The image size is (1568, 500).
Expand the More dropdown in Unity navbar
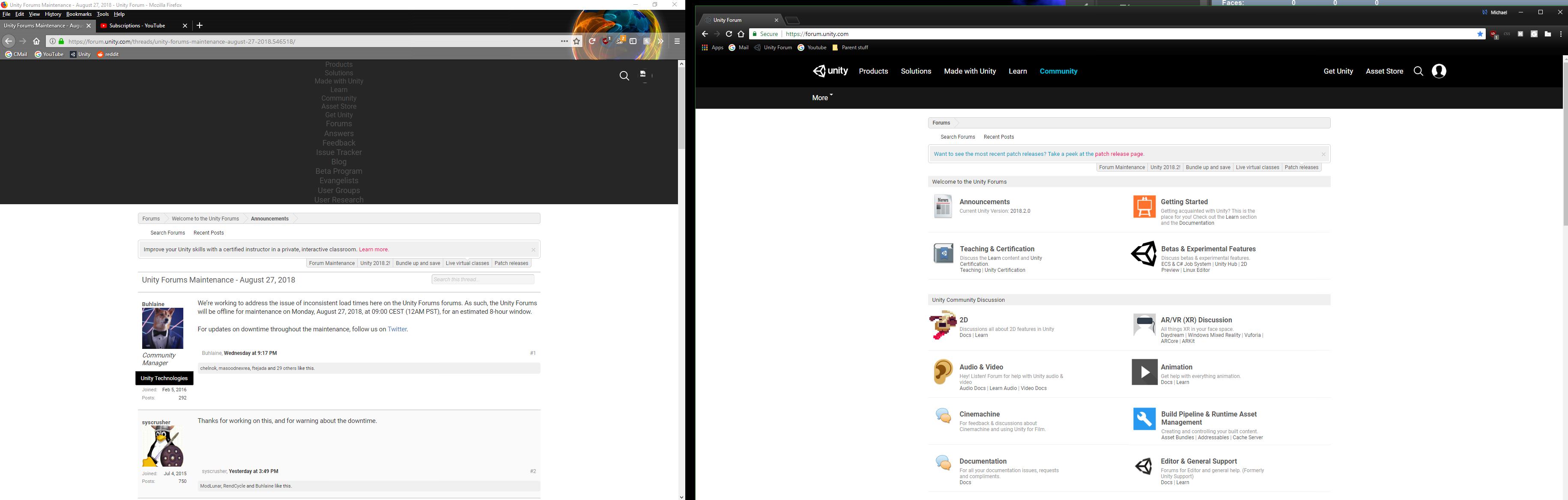click(822, 97)
